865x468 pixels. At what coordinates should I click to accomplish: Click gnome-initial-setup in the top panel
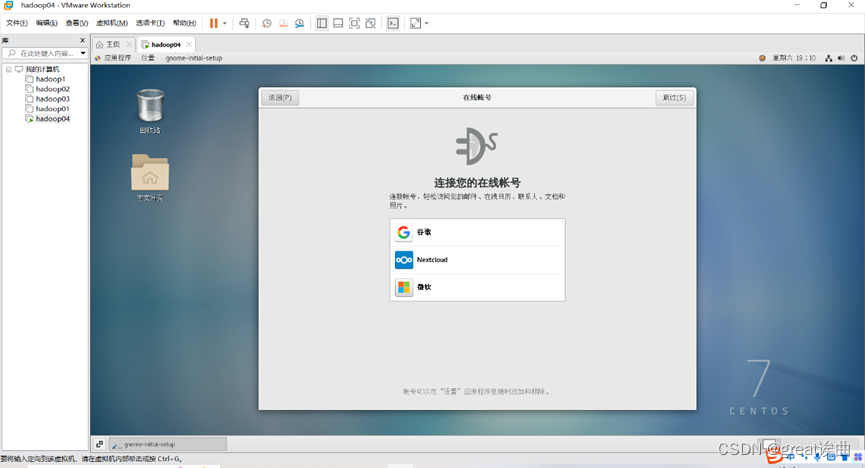pos(194,58)
